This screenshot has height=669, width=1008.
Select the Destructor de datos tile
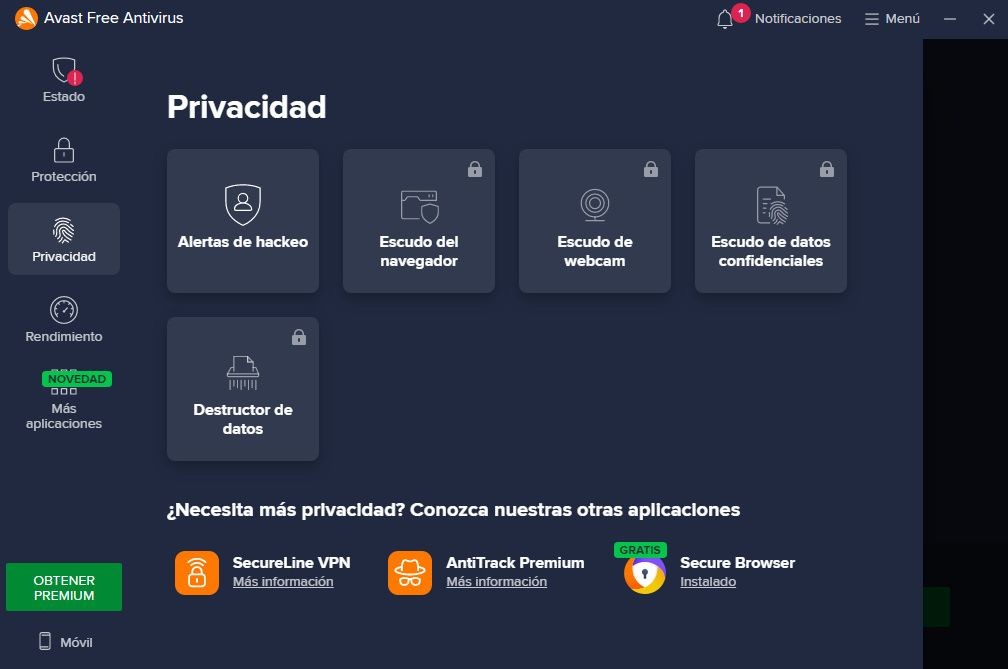coord(243,389)
